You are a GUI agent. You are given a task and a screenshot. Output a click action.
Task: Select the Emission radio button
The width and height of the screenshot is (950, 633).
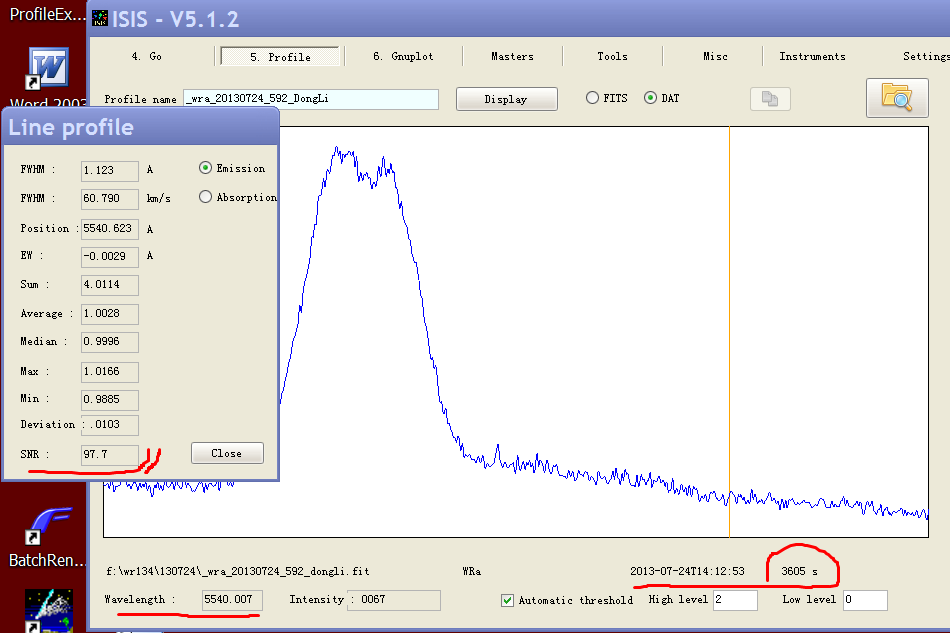[206, 168]
